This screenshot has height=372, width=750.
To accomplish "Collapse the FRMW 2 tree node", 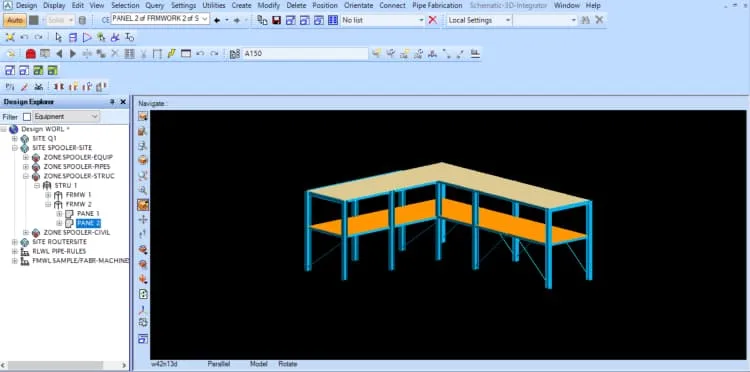I will point(48,204).
